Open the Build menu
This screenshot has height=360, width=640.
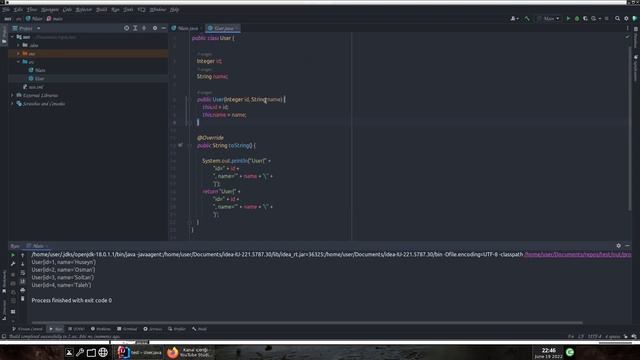click(101, 9)
